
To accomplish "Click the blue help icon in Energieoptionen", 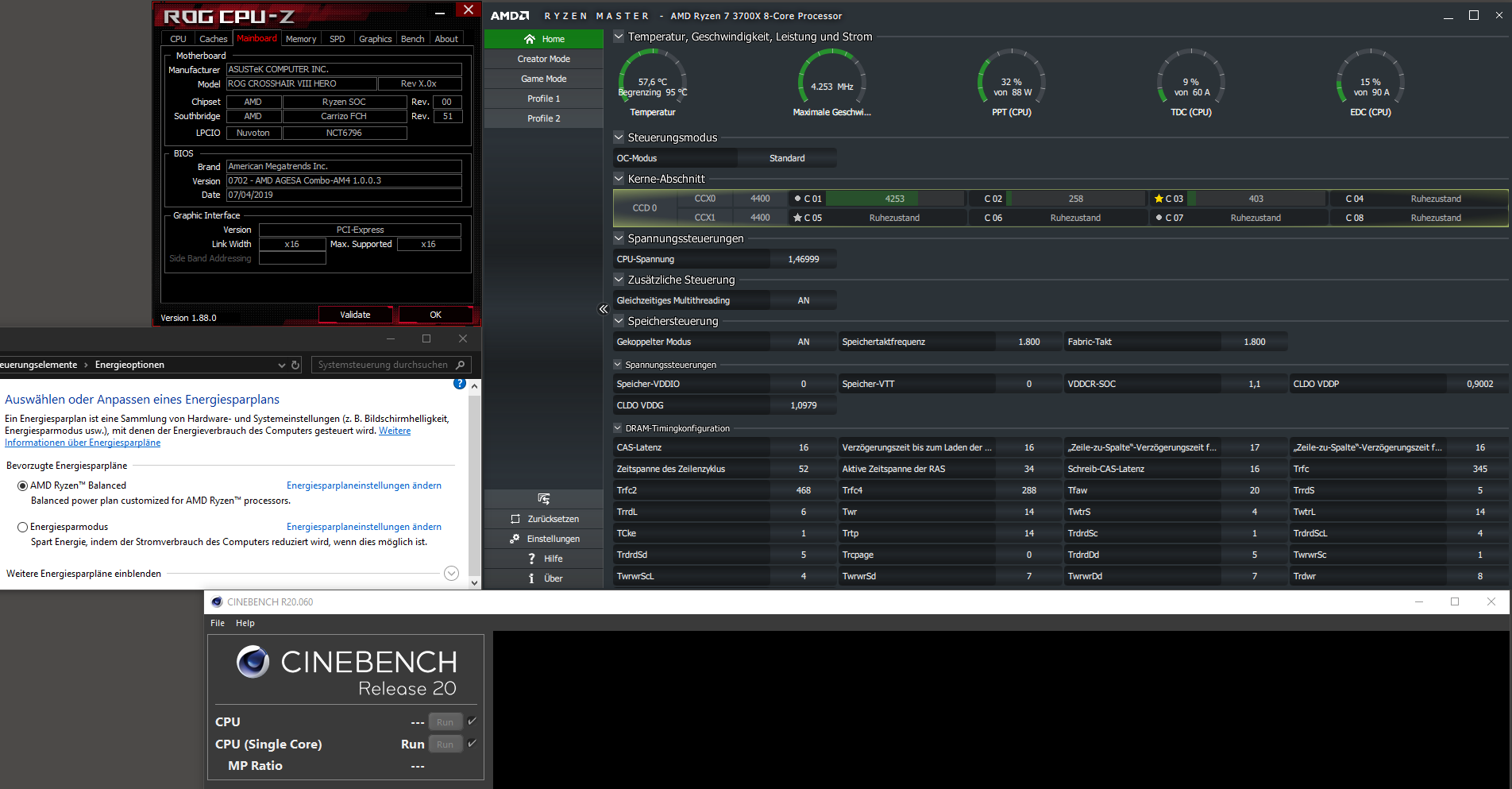I will pyautogui.click(x=459, y=384).
